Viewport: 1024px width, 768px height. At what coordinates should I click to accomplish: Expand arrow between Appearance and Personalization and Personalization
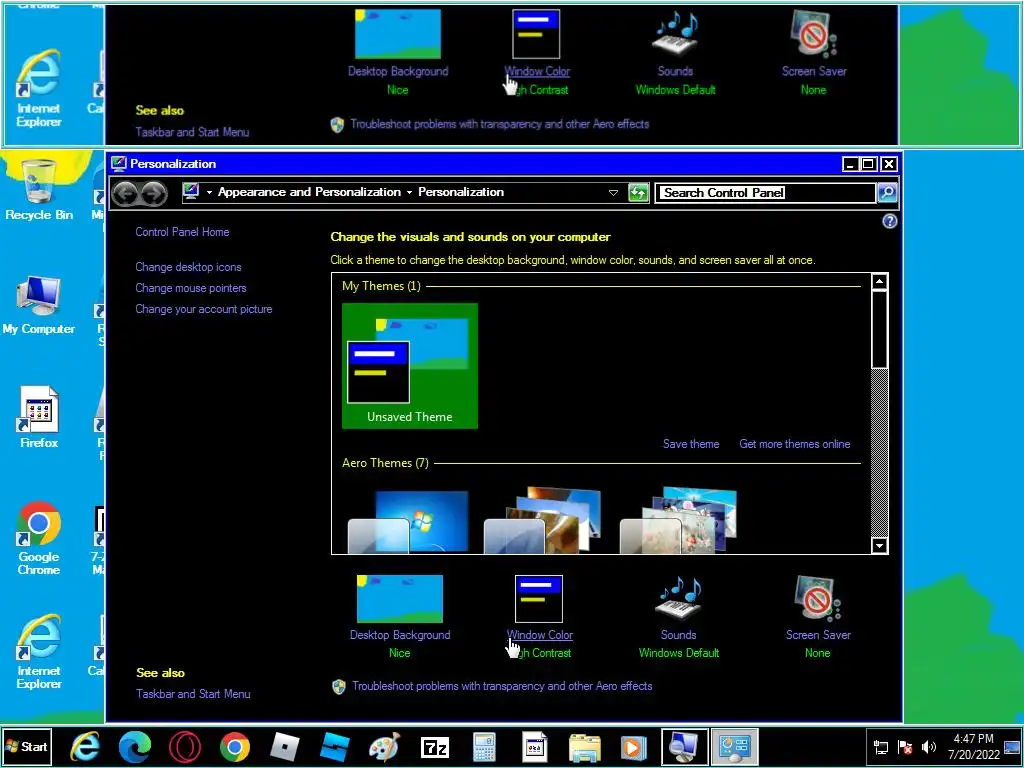pos(409,193)
